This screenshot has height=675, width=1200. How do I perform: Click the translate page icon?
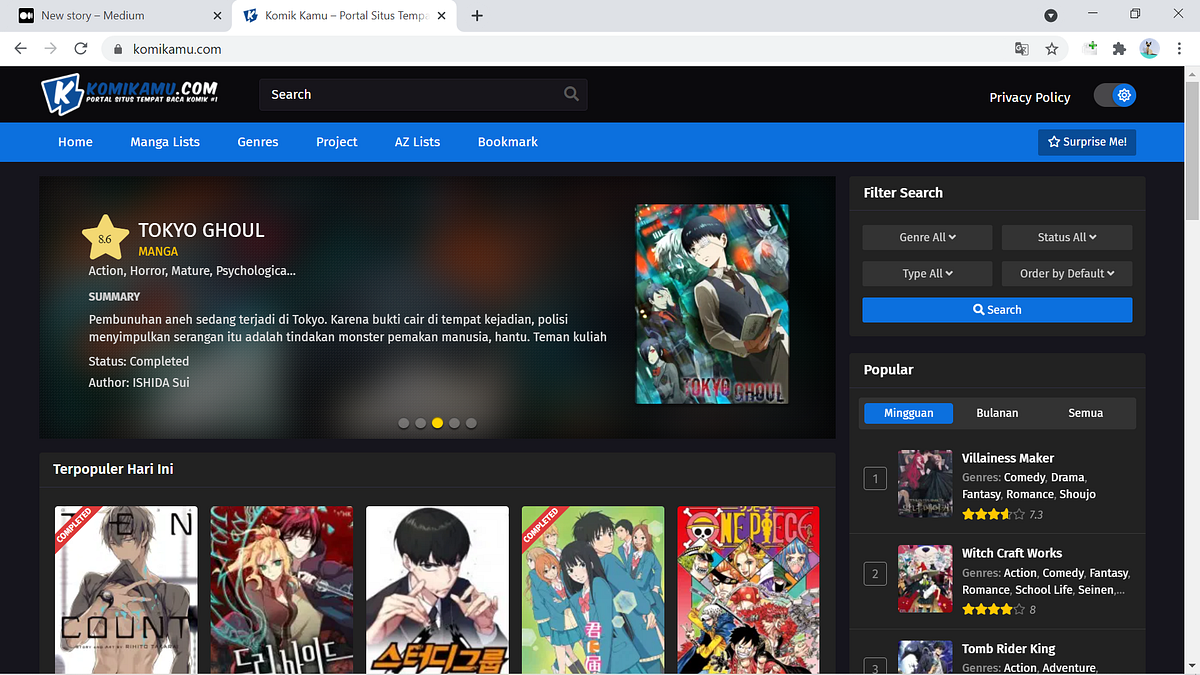click(x=1021, y=48)
